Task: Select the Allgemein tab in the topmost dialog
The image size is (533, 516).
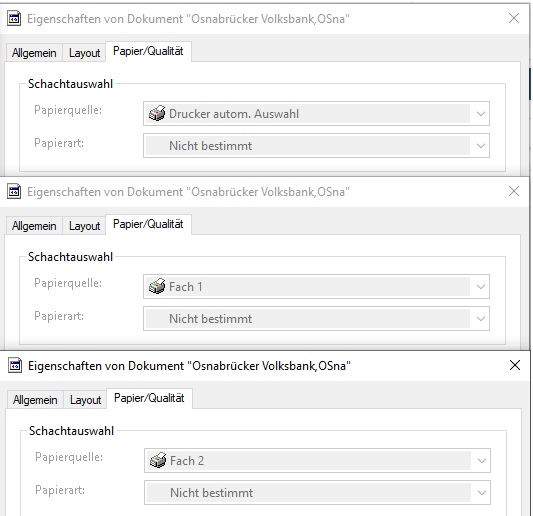Action: (34, 53)
